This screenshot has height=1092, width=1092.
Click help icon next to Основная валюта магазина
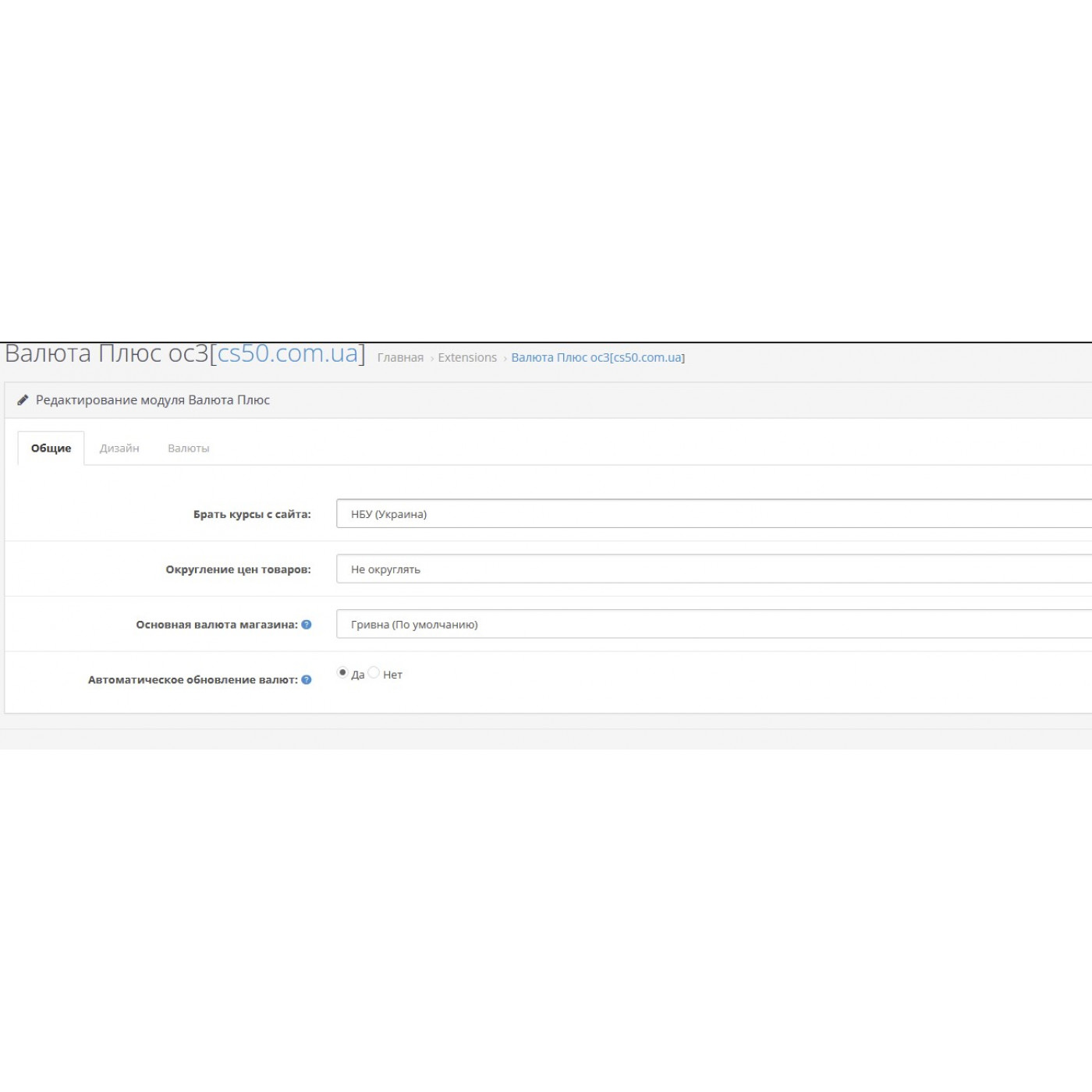(x=307, y=624)
